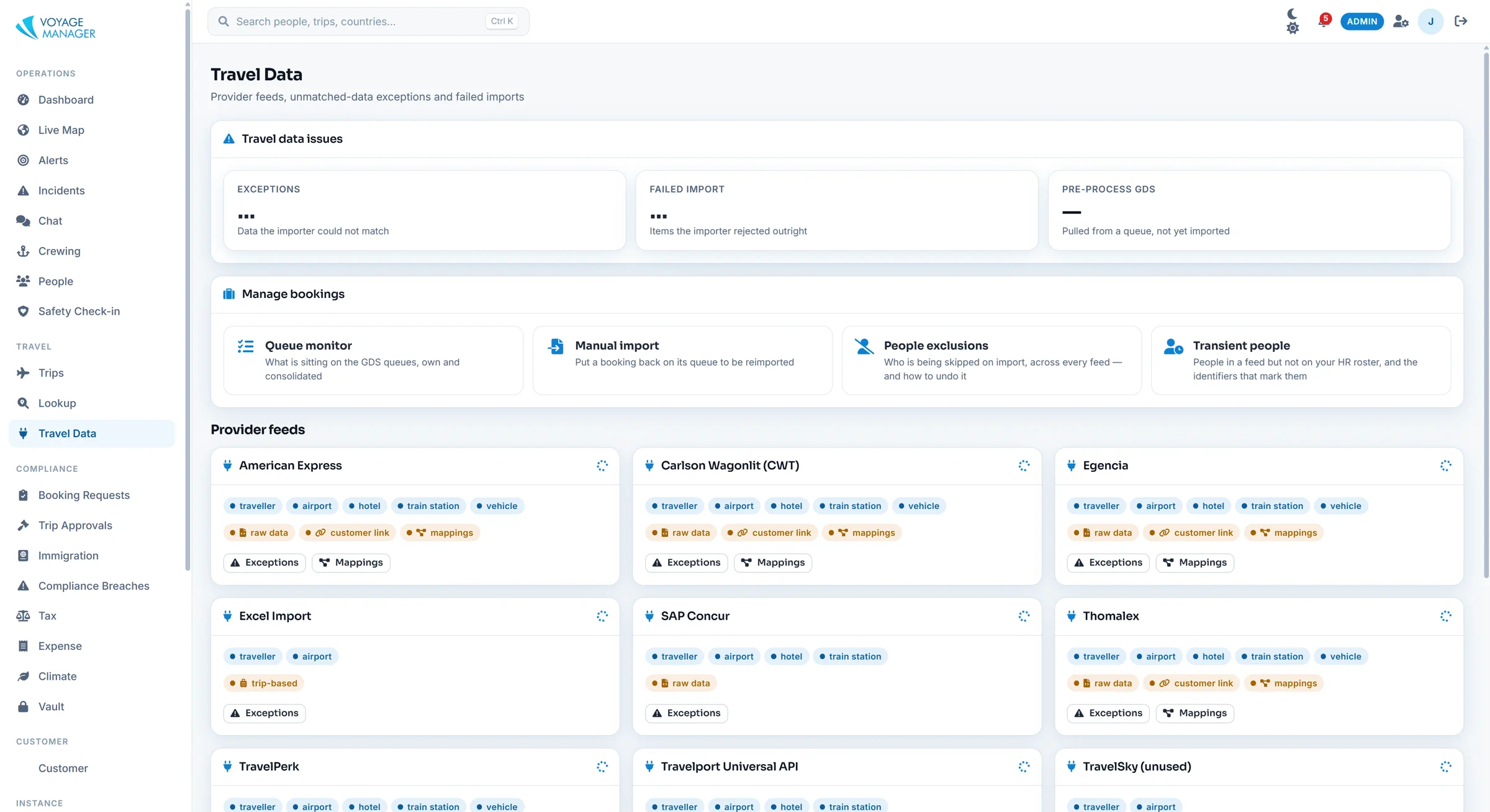Click SAP Concur loading status icon
This screenshot has height=812, width=1490.
tap(1024, 616)
